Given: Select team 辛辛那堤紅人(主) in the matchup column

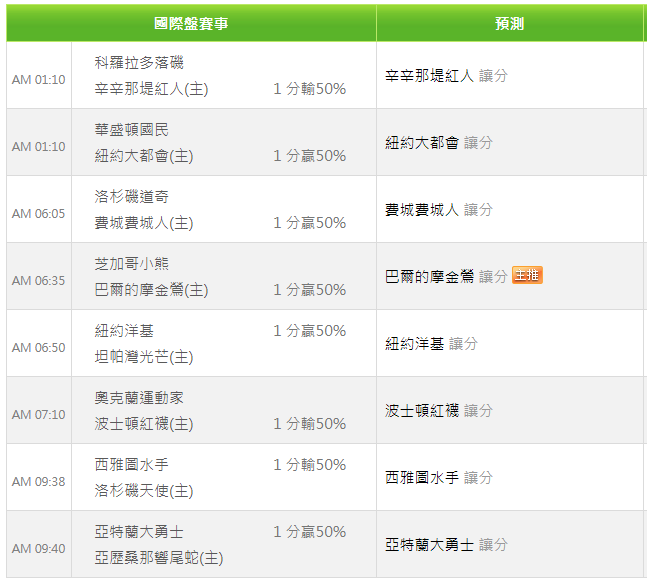Looking at the screenshot, I should (x=151, y=89).
